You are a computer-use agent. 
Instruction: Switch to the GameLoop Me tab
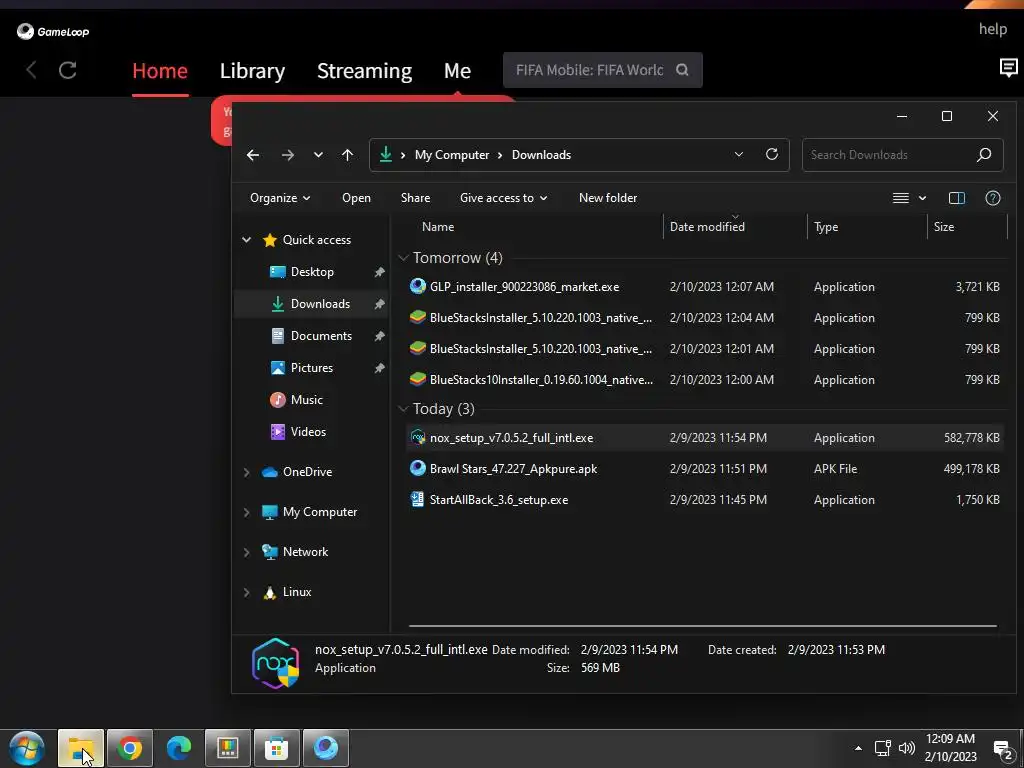pyautogui.click(x=457, y=71)
